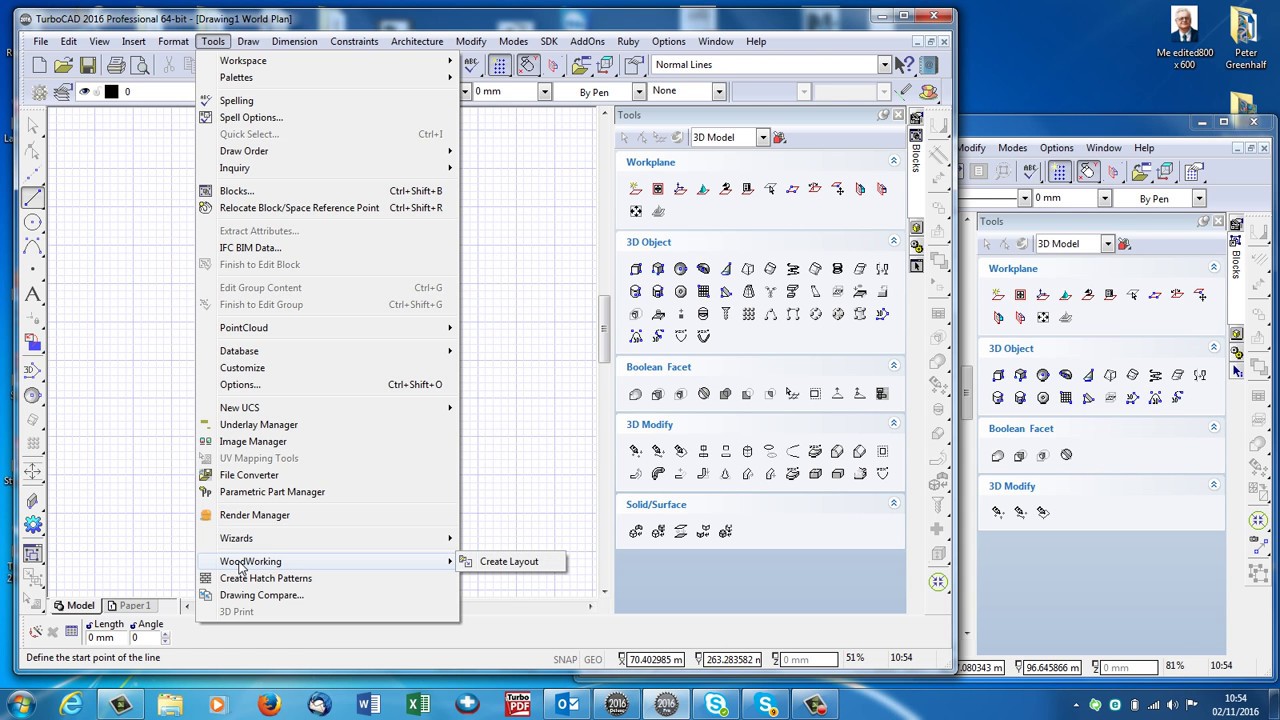
Task: Open Excel from taskbar
Action: 418,705
